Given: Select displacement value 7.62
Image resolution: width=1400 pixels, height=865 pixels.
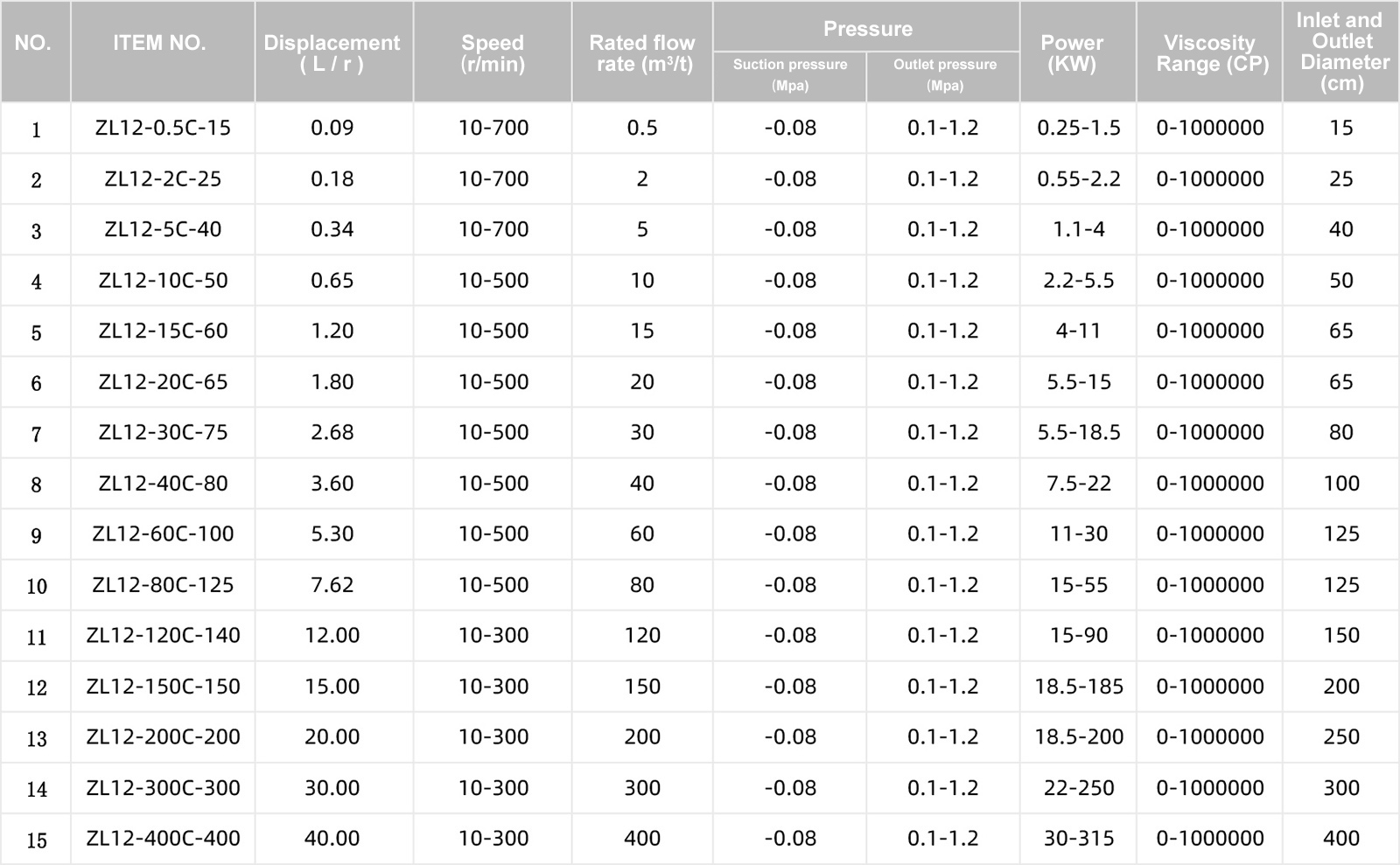Looking at the screenshot, I should coord(333,584).
